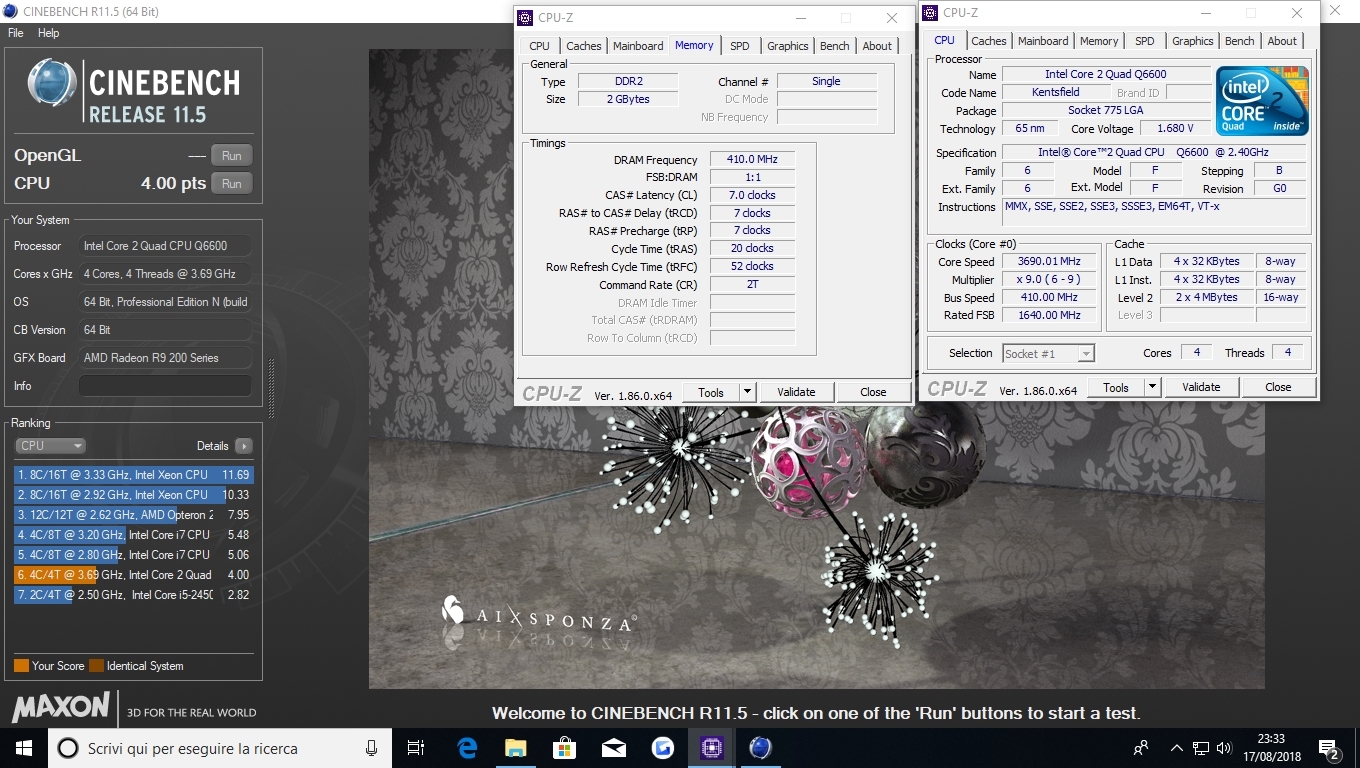Click the Core Speed 3690.01 MHz value

1049,262
